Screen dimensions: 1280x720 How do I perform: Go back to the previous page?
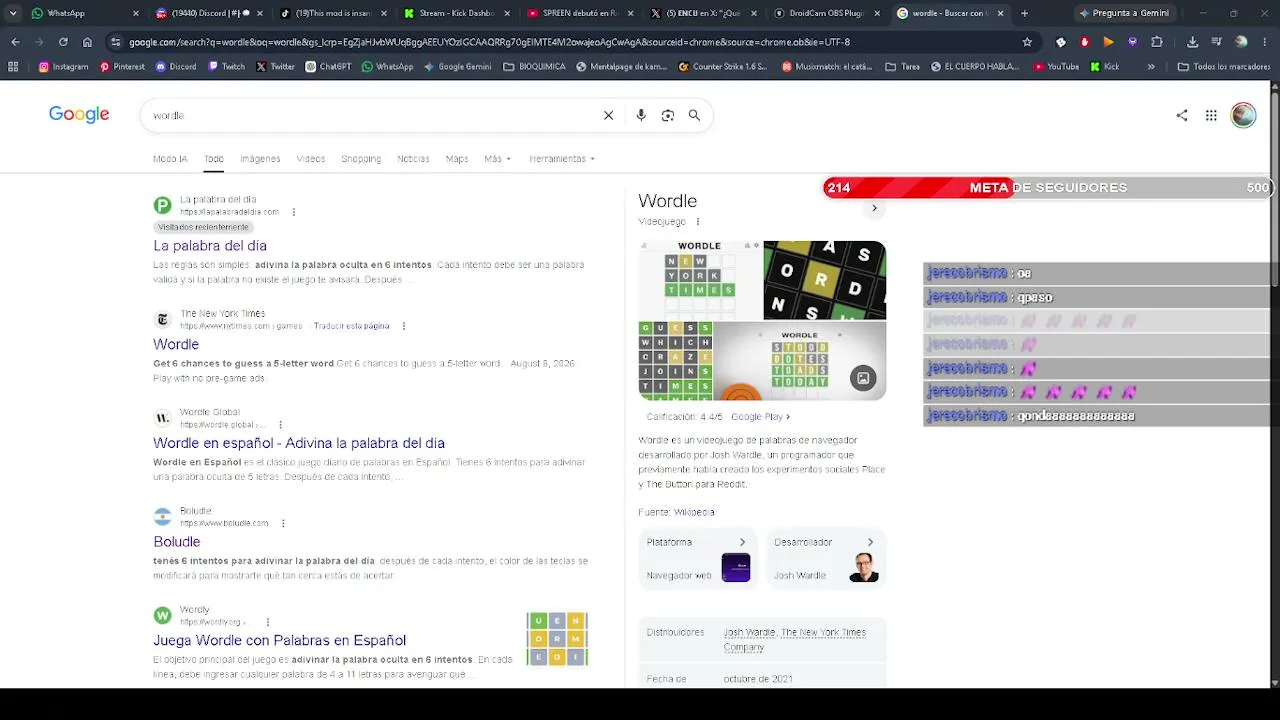15,42
